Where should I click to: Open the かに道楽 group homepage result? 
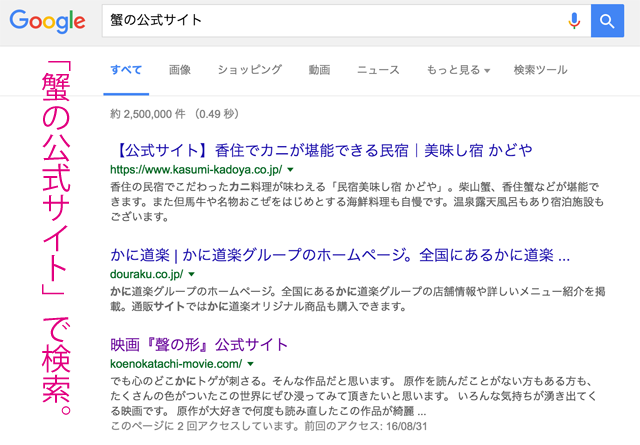(340, 255)
